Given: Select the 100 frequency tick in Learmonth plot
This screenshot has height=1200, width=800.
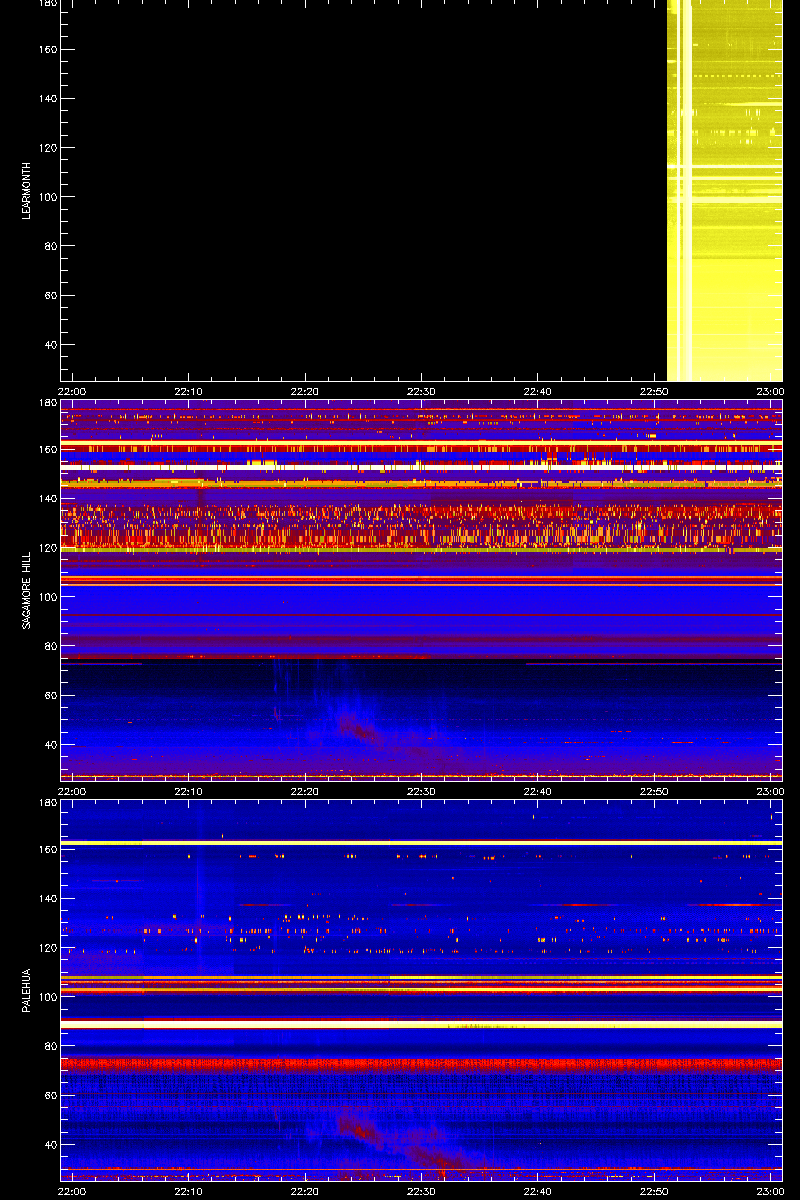Looking at the screenshot, I should point(48,197).
